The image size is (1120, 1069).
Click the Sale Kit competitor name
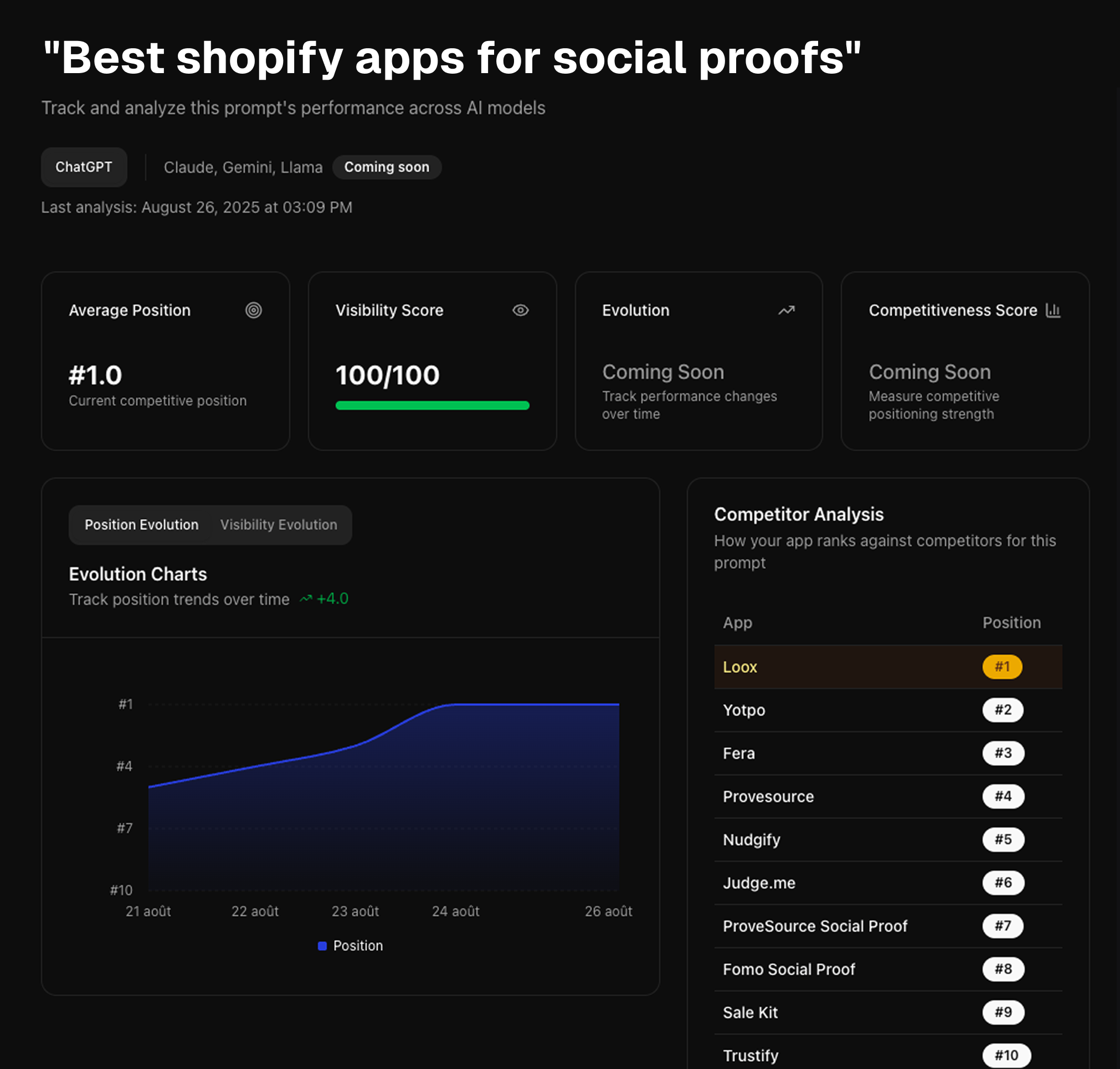[750, 1013]
